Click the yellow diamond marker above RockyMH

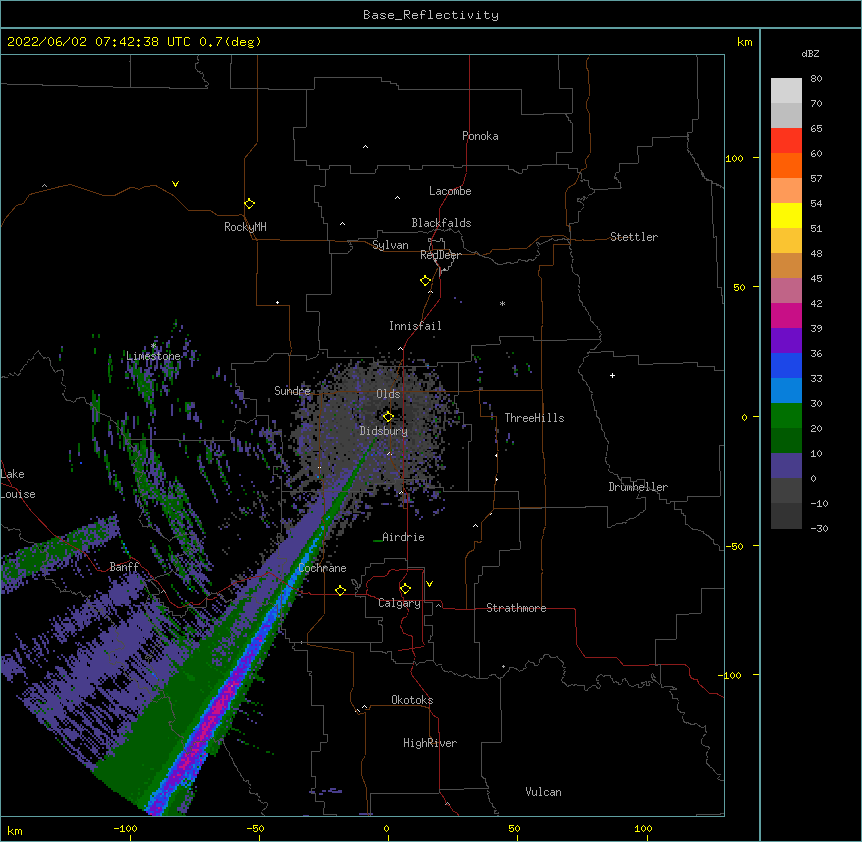tap(250, 204)
